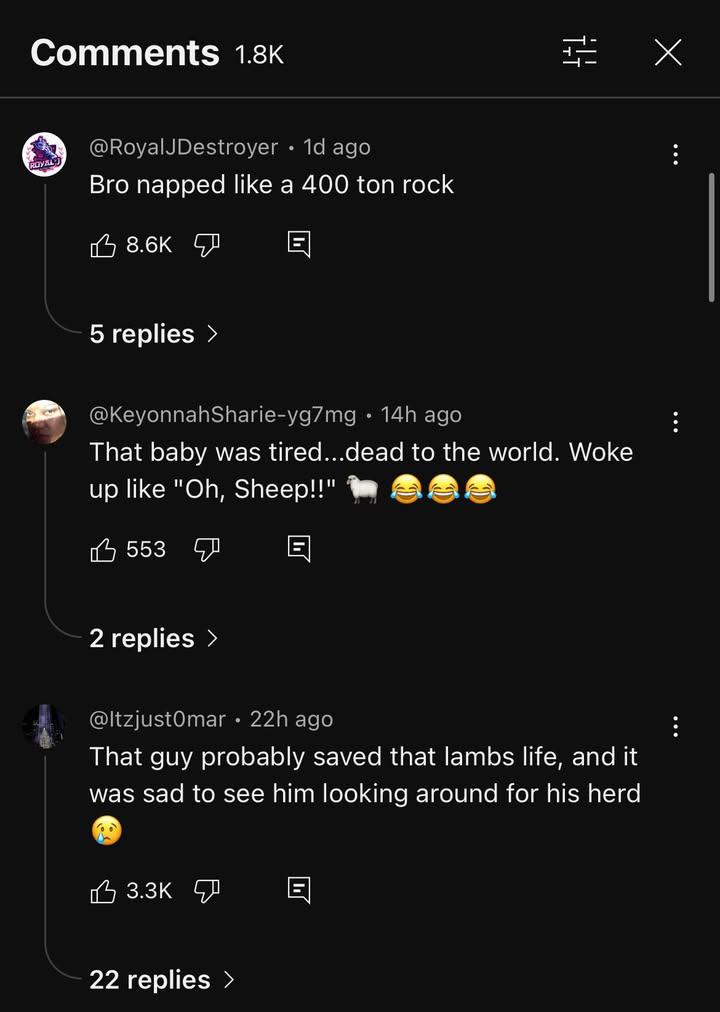Screen dimensions: 720x1012
Task: Like RoyalJDestroyer's 400 ton rock comment
Action: 104,244
